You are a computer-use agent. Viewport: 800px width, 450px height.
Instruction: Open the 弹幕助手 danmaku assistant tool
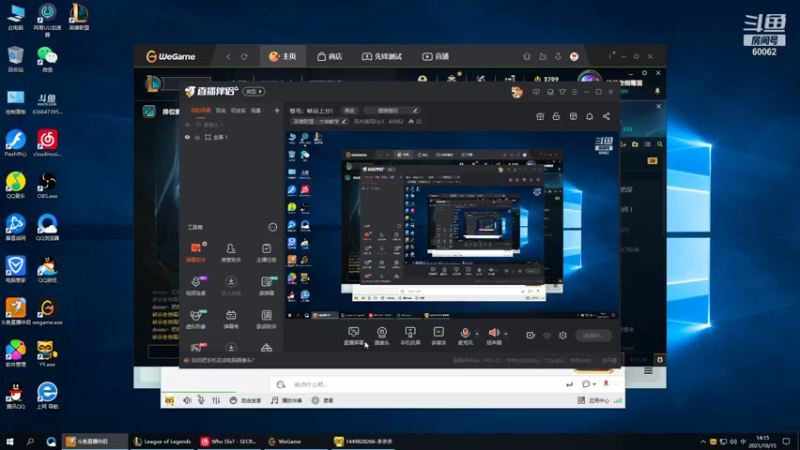196,253
